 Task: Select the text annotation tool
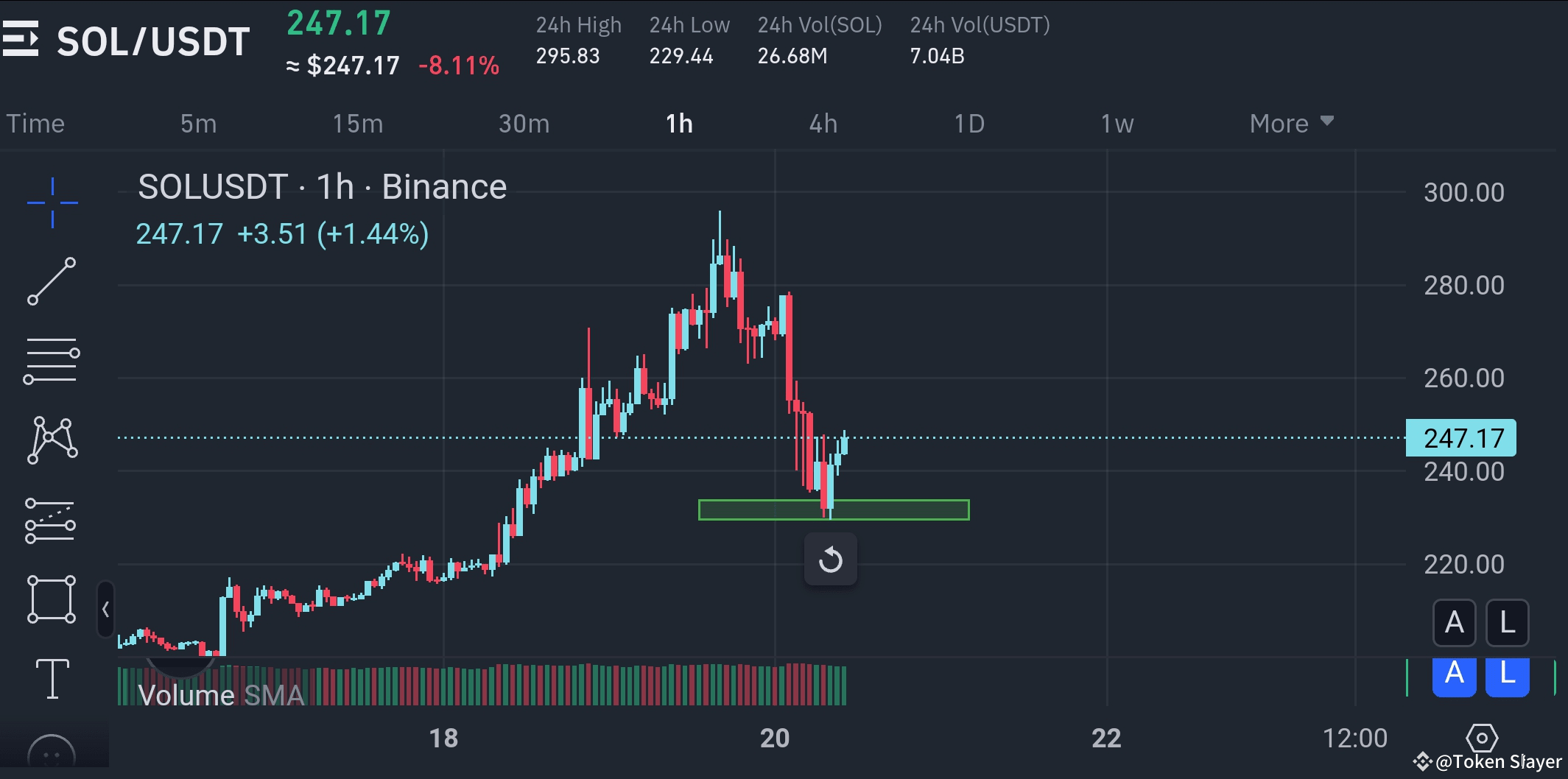pos(52,679)
